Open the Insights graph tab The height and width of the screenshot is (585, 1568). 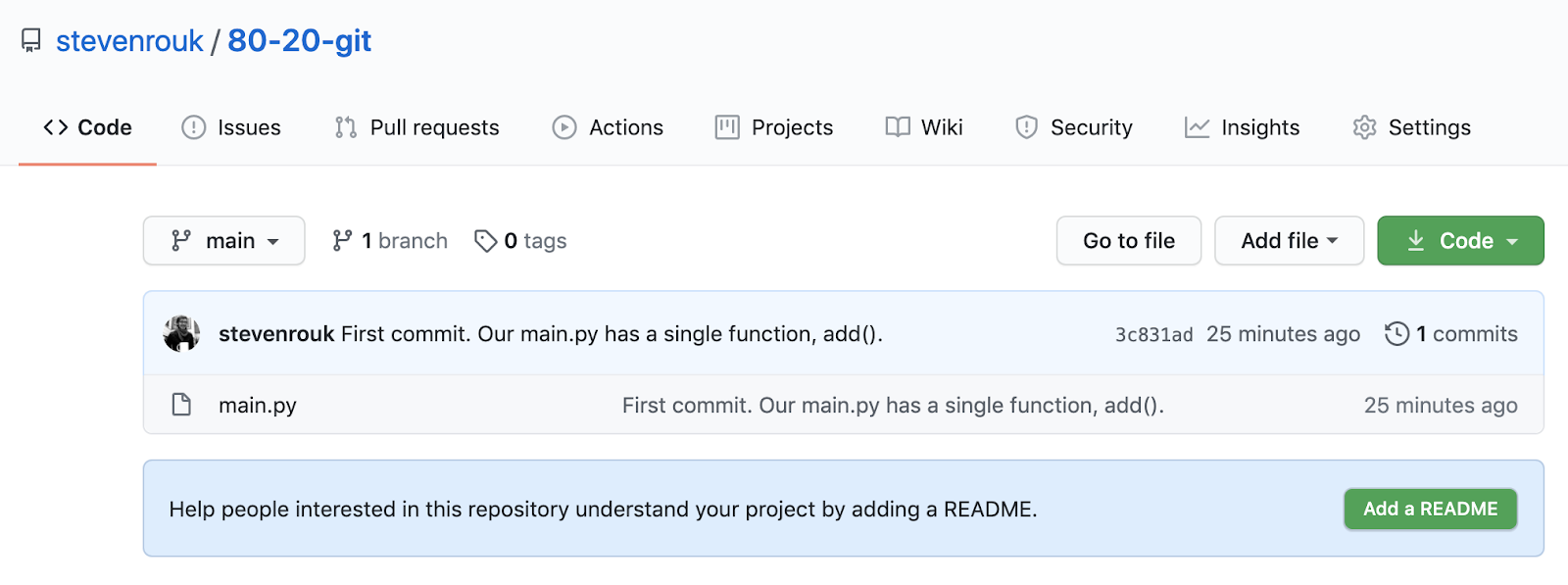click(x=1242, y=127)
